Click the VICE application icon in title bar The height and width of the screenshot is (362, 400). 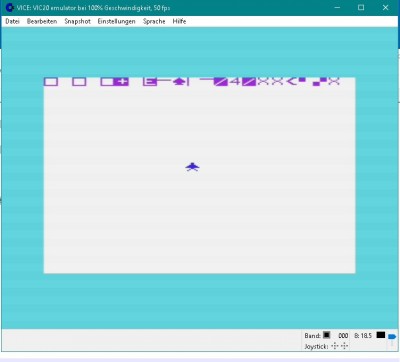pyautogui.click(x=10, y=7)
